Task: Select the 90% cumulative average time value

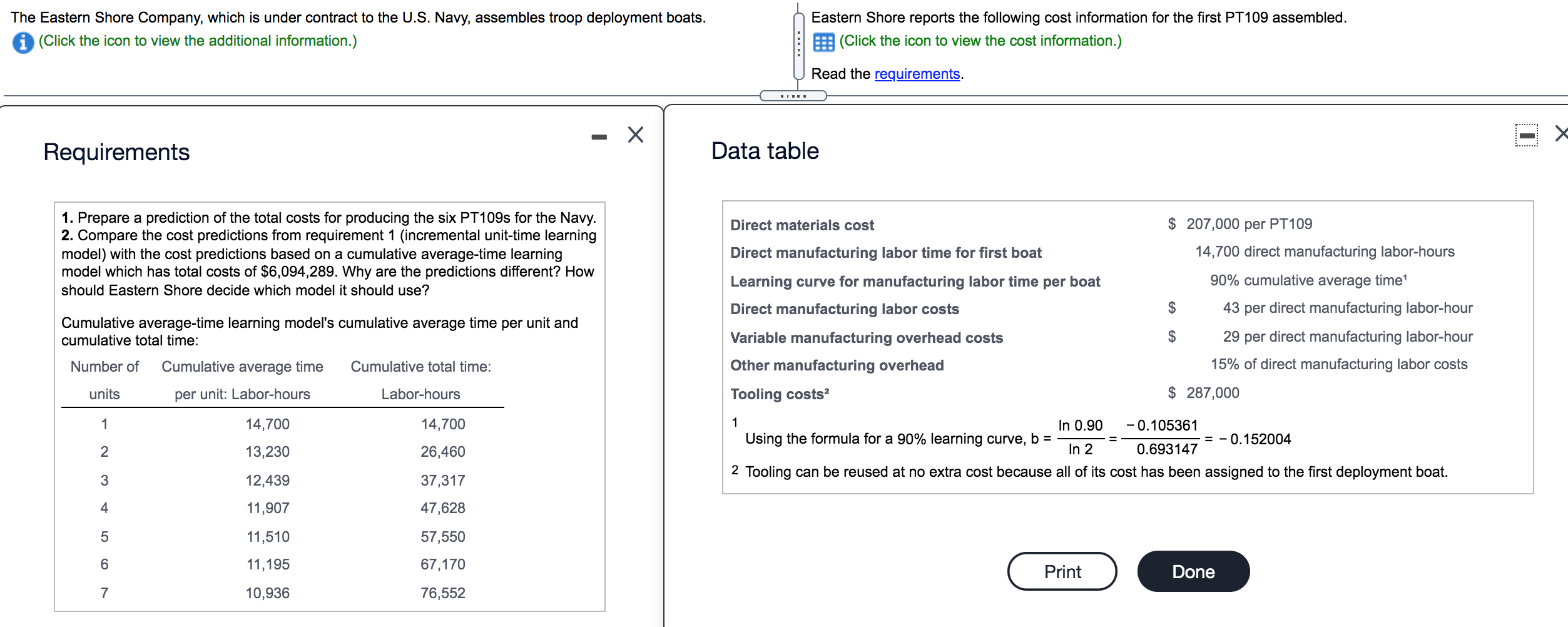Action: [1308, 280]
